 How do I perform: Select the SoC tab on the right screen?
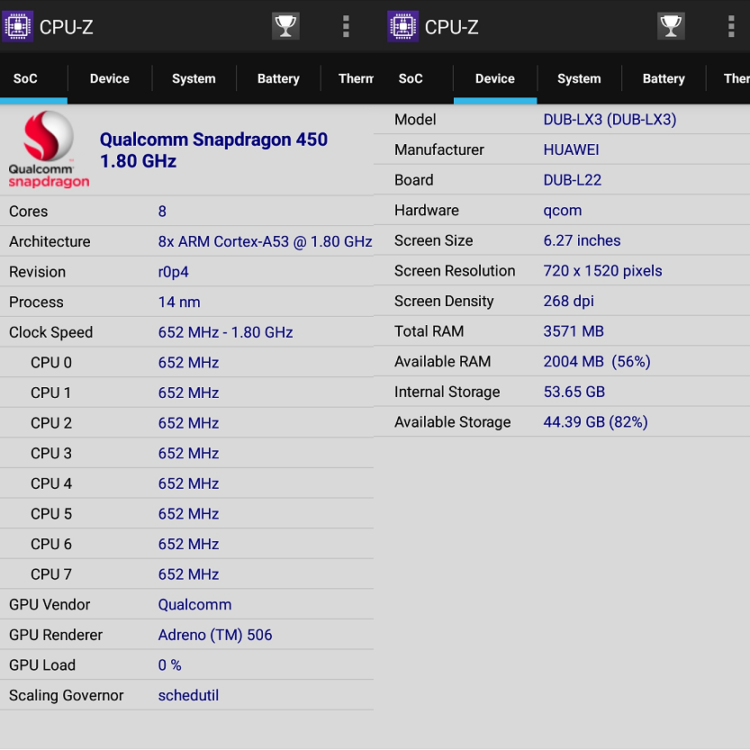410,78
